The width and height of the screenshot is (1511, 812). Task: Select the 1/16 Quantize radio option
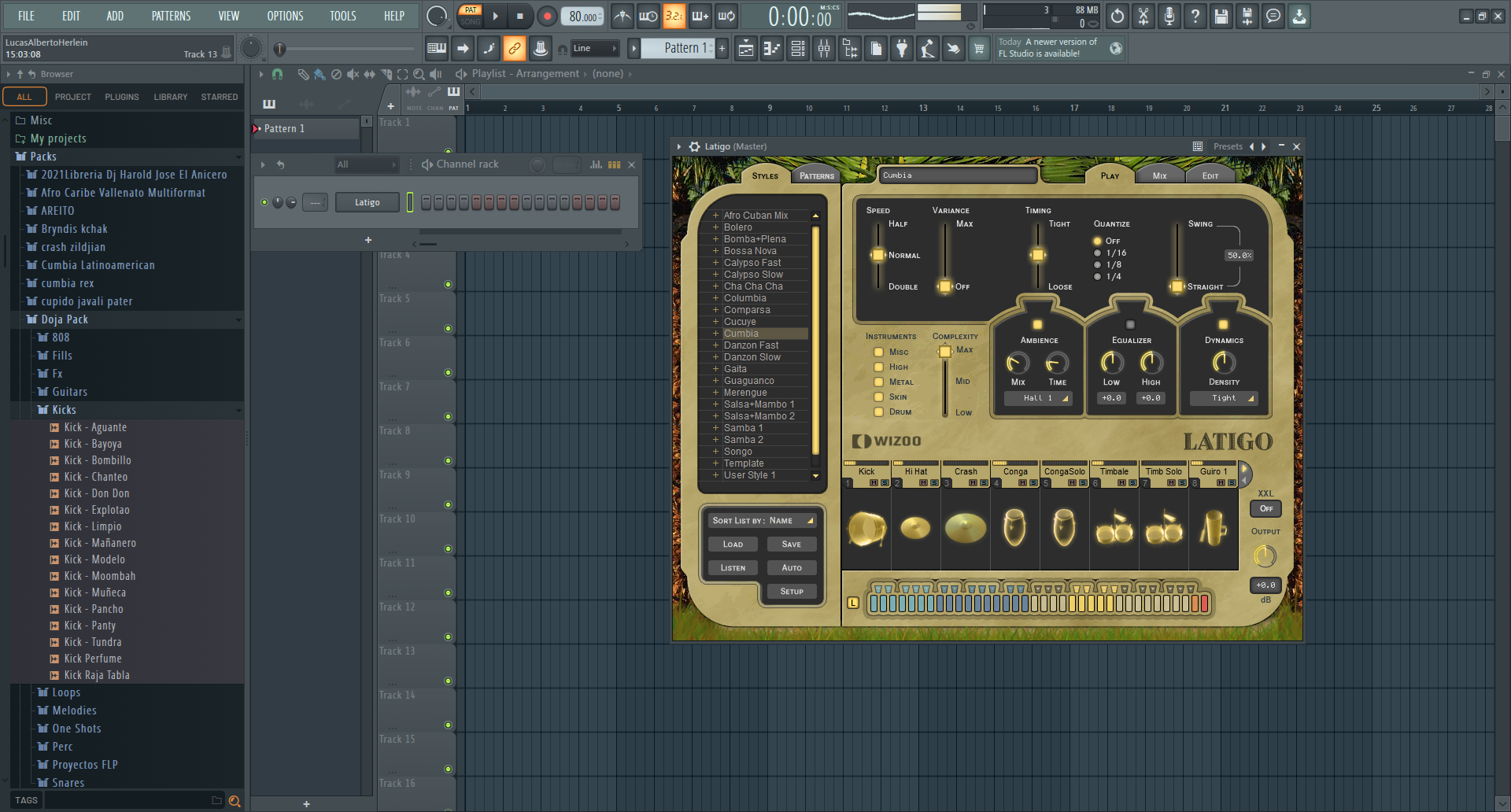[1097, 253]
